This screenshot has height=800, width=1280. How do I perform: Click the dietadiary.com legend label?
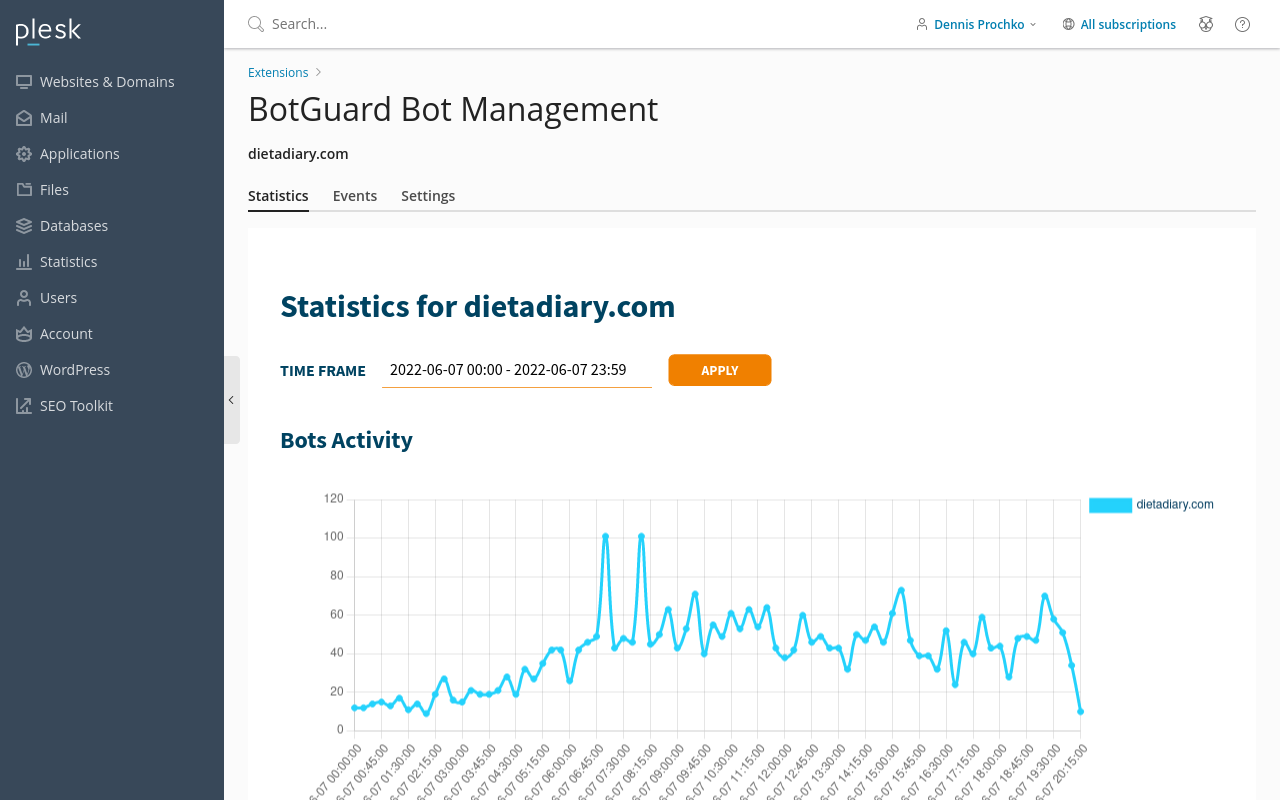coord(1175,505)
